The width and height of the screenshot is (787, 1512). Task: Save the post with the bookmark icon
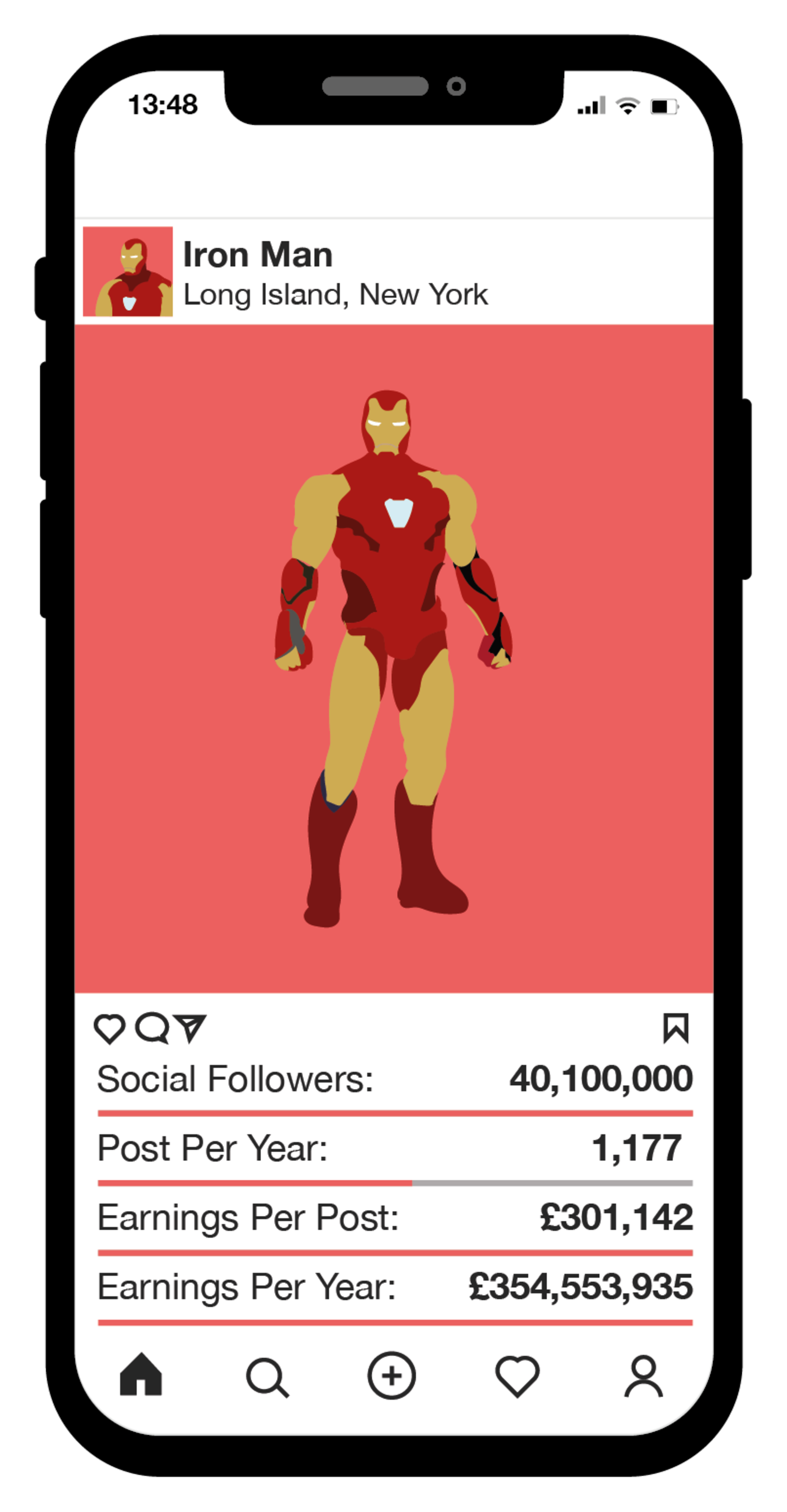click(676, 1028)
